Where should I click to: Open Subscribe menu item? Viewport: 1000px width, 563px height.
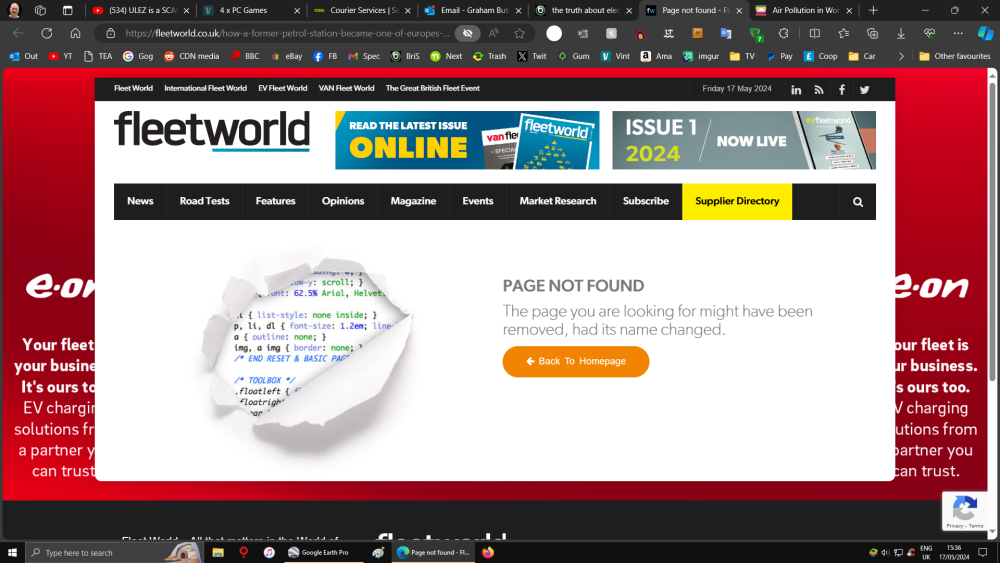click(x=645, y=201)
